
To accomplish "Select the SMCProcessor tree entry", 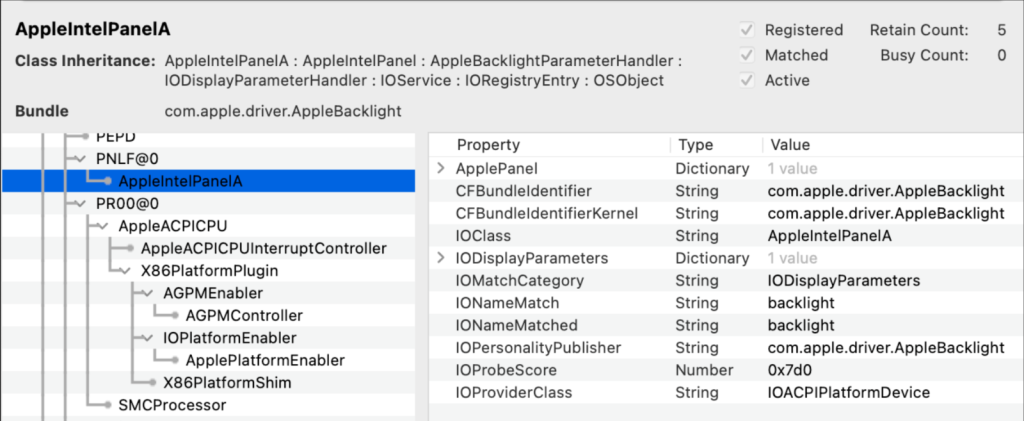I will (171, 405).
